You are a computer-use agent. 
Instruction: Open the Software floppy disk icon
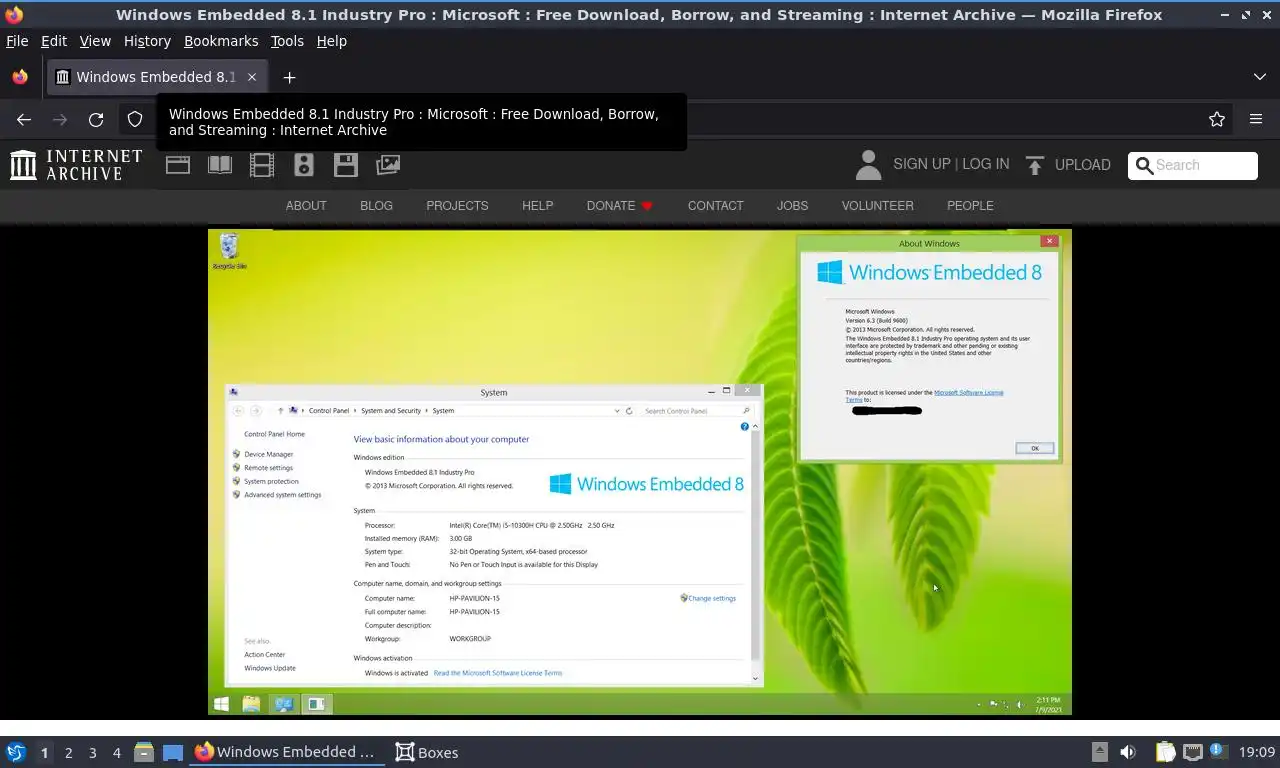pos(346,165)
